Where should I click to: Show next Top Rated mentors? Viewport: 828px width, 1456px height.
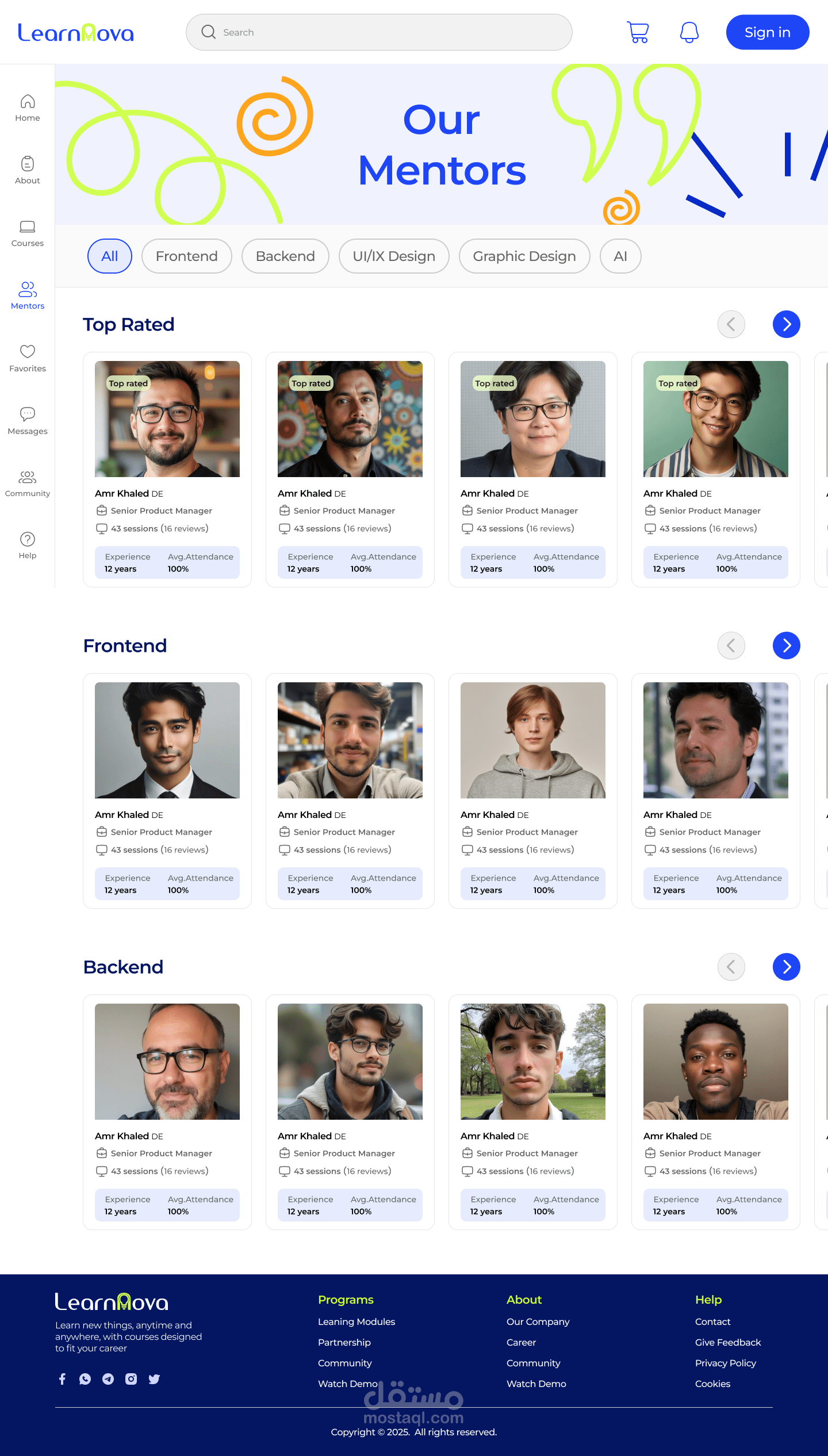click(787, 324)
